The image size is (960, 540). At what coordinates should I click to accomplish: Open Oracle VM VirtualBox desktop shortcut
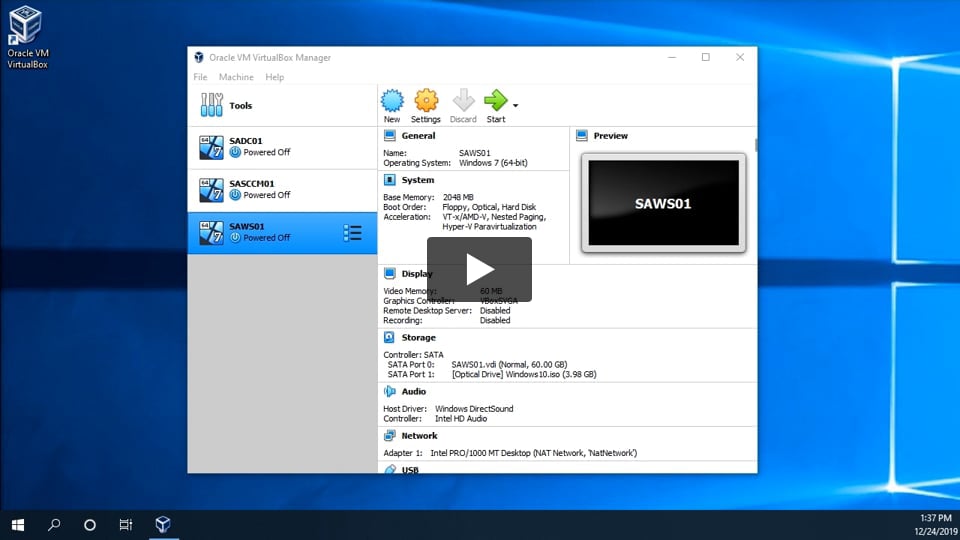27,24
